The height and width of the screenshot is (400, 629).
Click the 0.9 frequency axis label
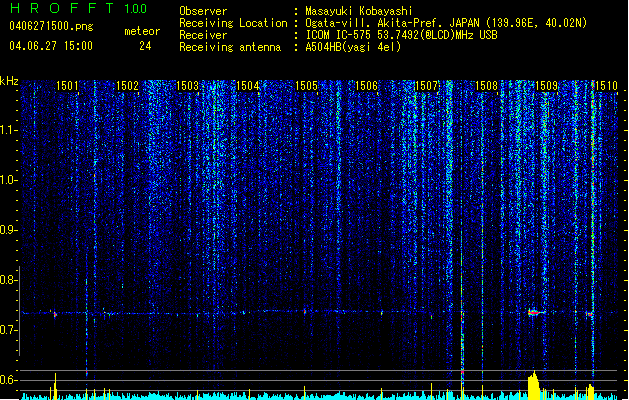tap(9, 230)
